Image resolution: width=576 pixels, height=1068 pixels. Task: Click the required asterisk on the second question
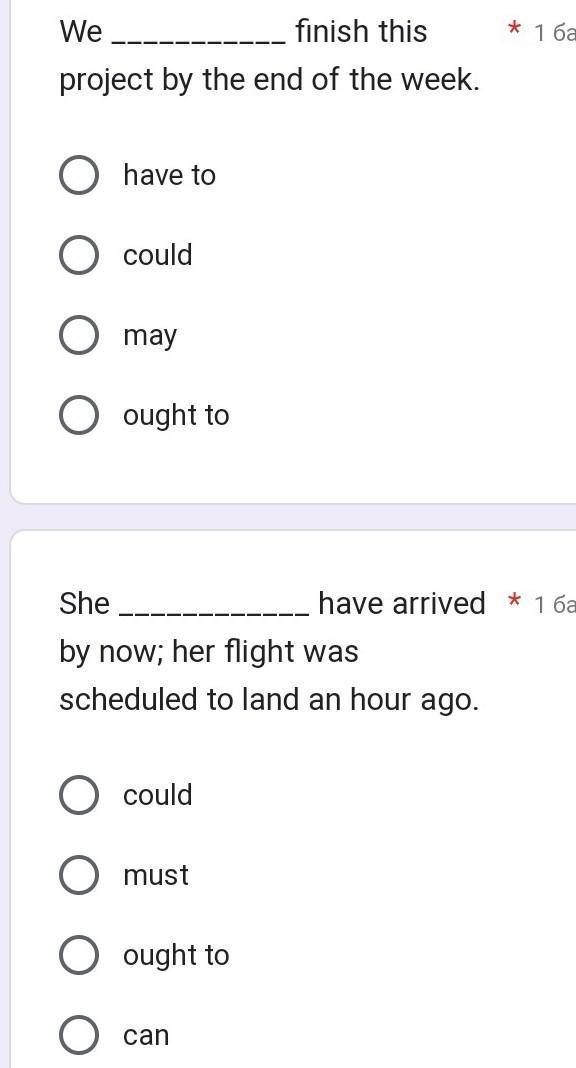tap(515, 603)
